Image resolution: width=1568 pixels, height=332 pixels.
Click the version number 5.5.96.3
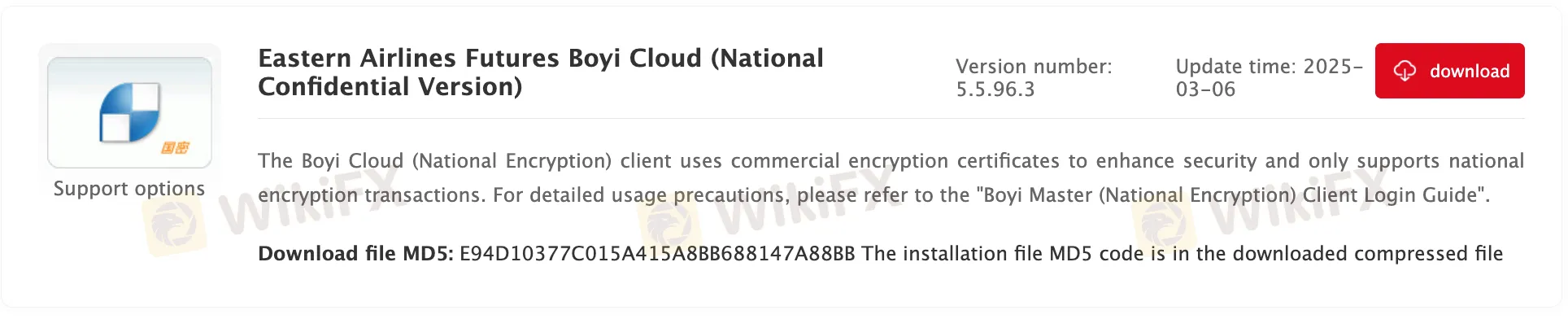tap(995, 90)
